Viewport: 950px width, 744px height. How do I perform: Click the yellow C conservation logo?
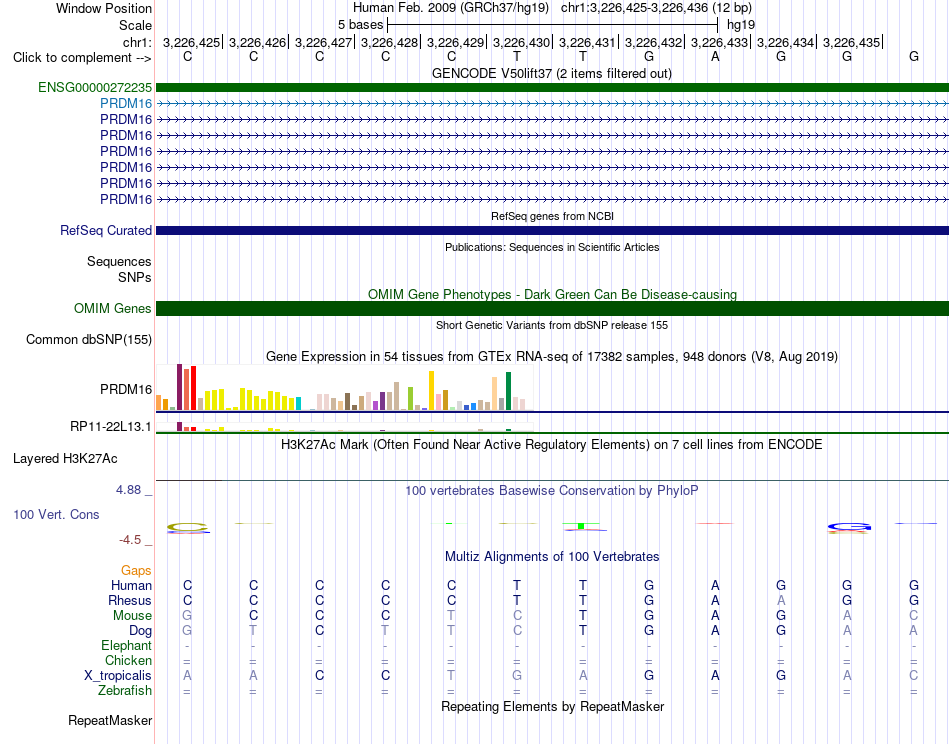(188, 528)
